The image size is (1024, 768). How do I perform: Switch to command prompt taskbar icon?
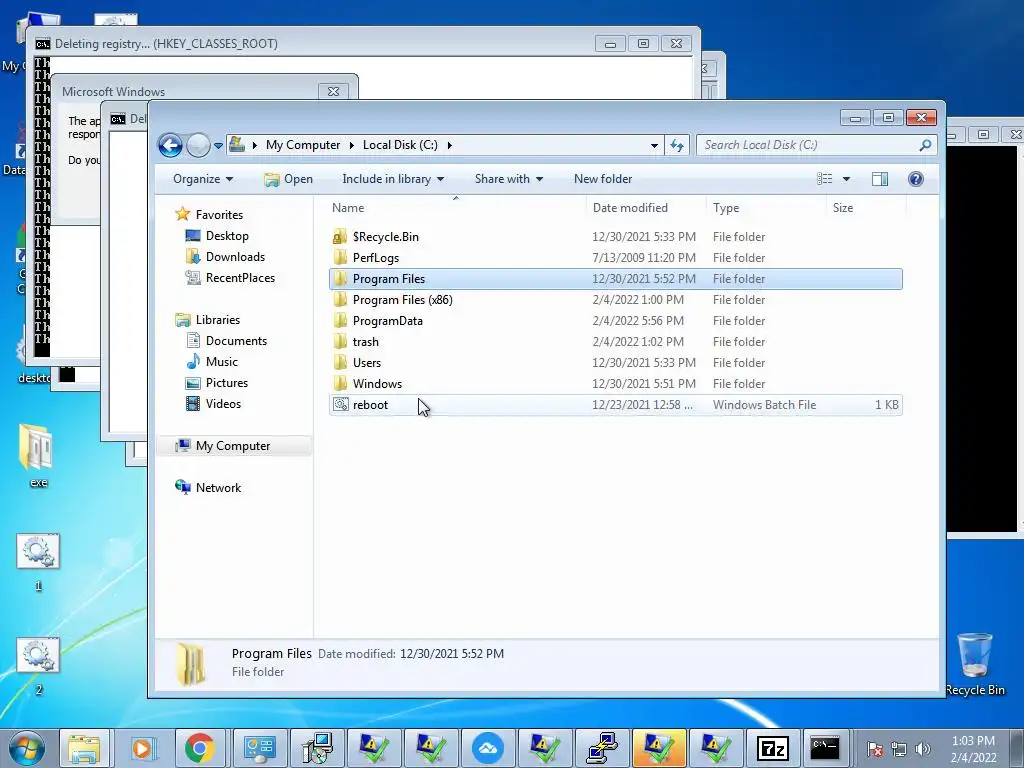(825, 748)
